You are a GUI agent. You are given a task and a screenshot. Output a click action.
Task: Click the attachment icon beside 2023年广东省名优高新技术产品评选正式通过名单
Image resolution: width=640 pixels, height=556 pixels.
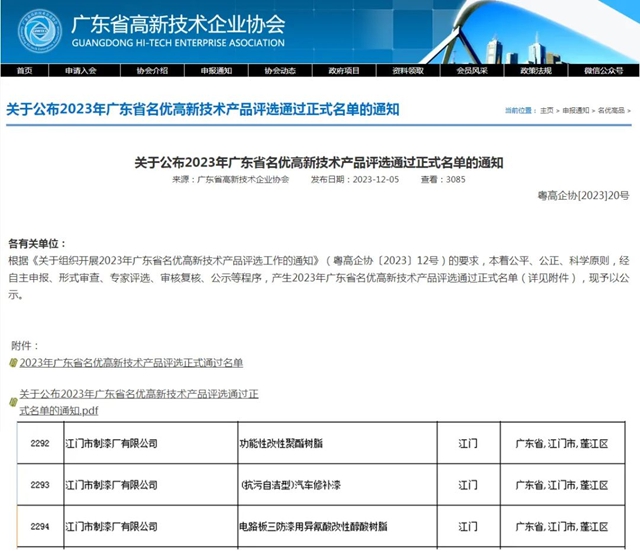tap(13, 363)
